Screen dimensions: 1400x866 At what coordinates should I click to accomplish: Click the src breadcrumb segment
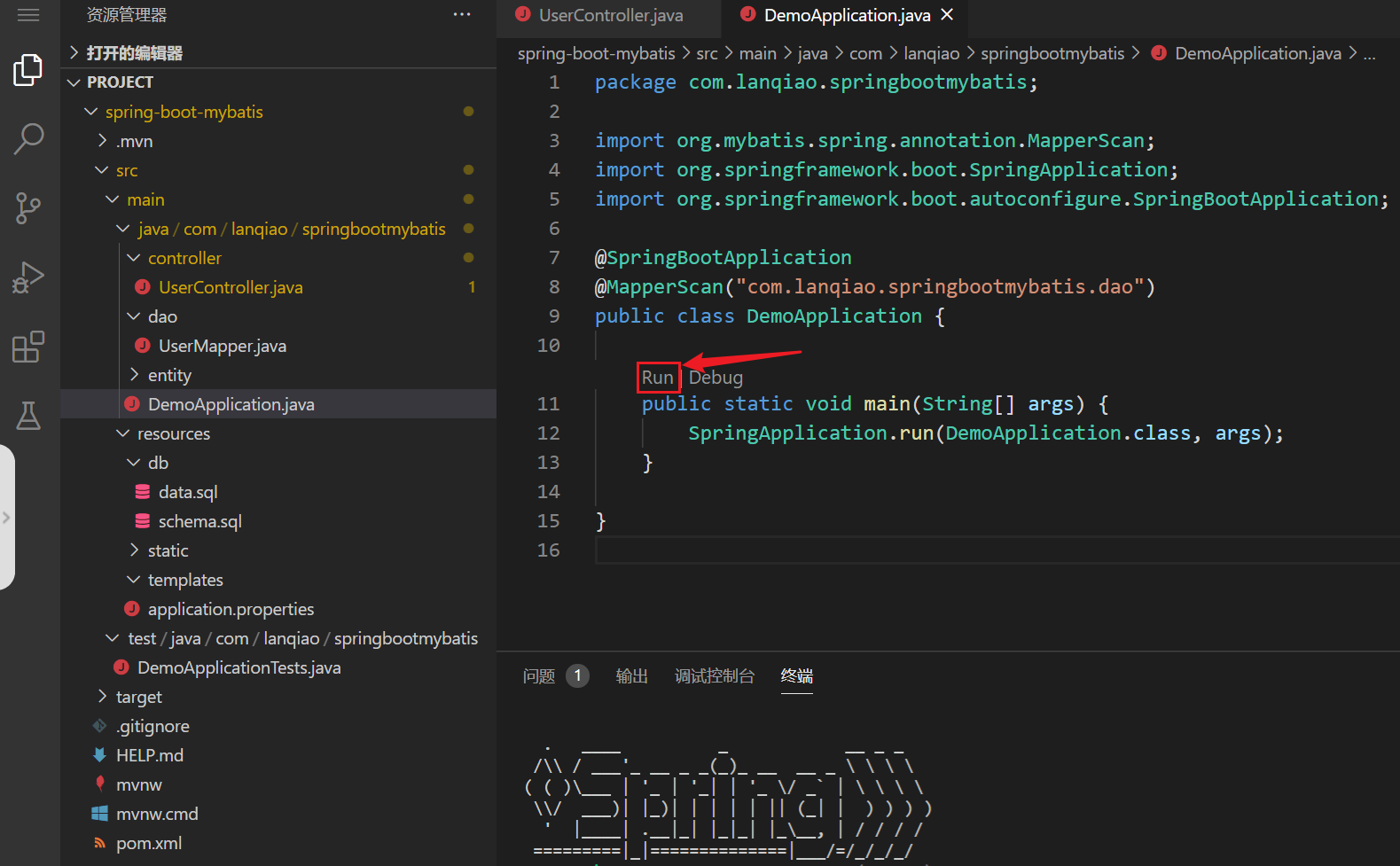coord(707,53)
